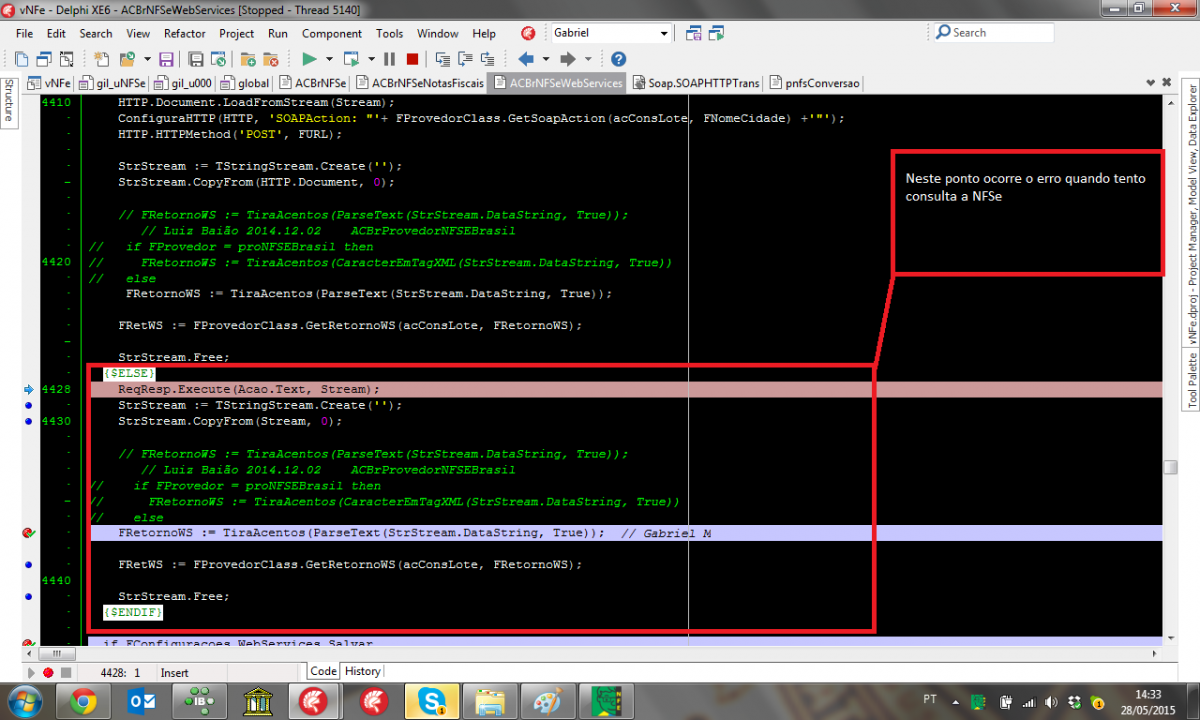Screen dimensions: 1200x720
Task: Save the current file with purple disk icon
Action: click(x=166, y=59)
